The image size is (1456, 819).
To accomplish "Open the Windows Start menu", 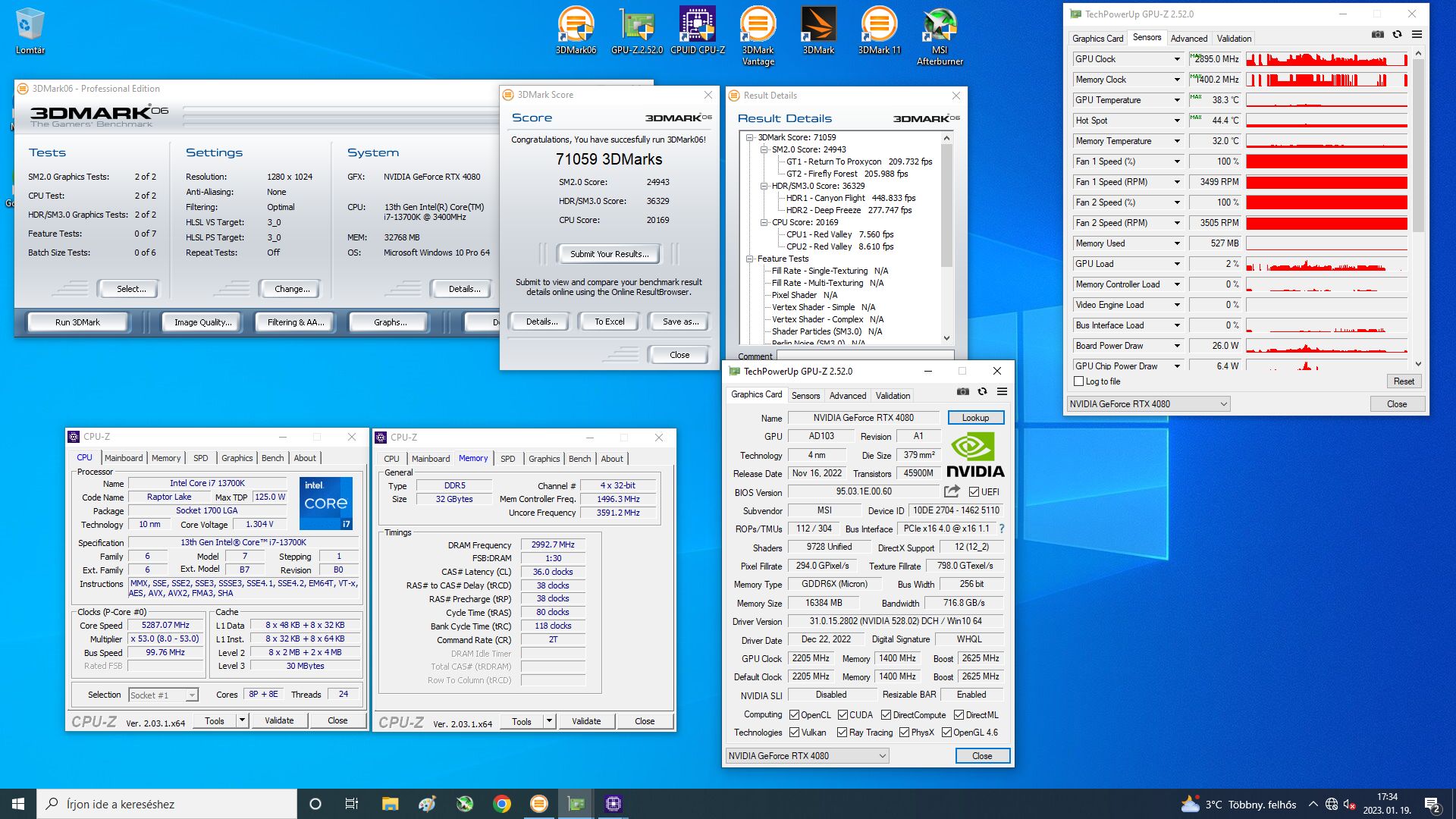I will click(18, 804).
